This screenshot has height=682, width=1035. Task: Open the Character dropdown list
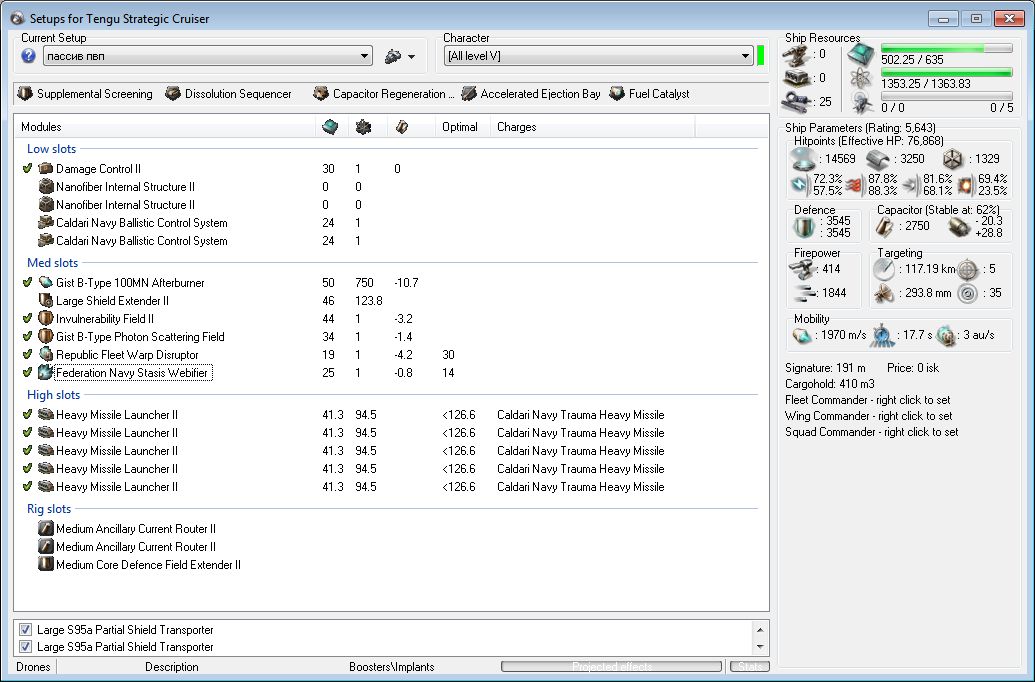[x=599, y=56]
